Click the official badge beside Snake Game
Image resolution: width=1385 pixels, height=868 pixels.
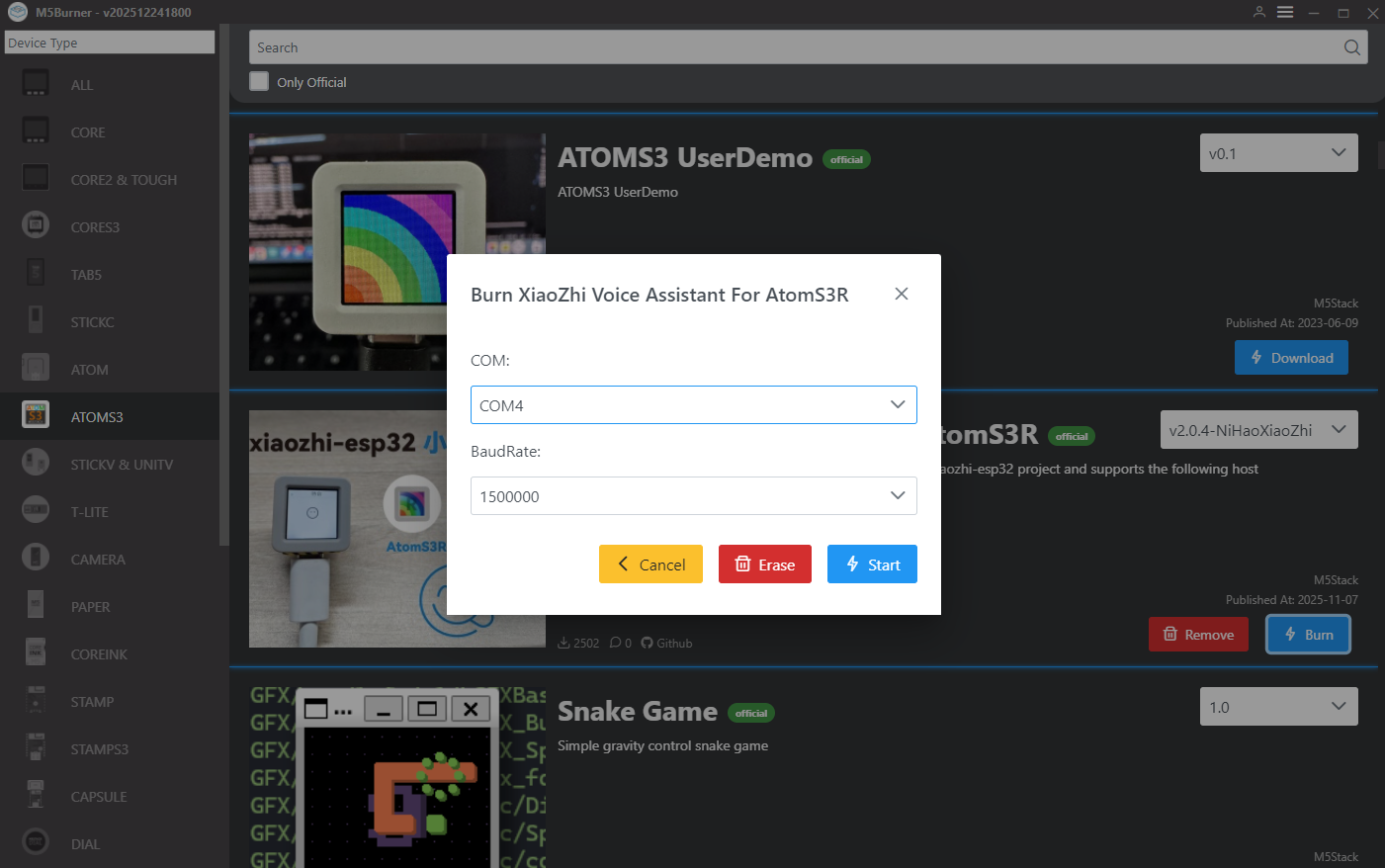(x=751, y=713)
